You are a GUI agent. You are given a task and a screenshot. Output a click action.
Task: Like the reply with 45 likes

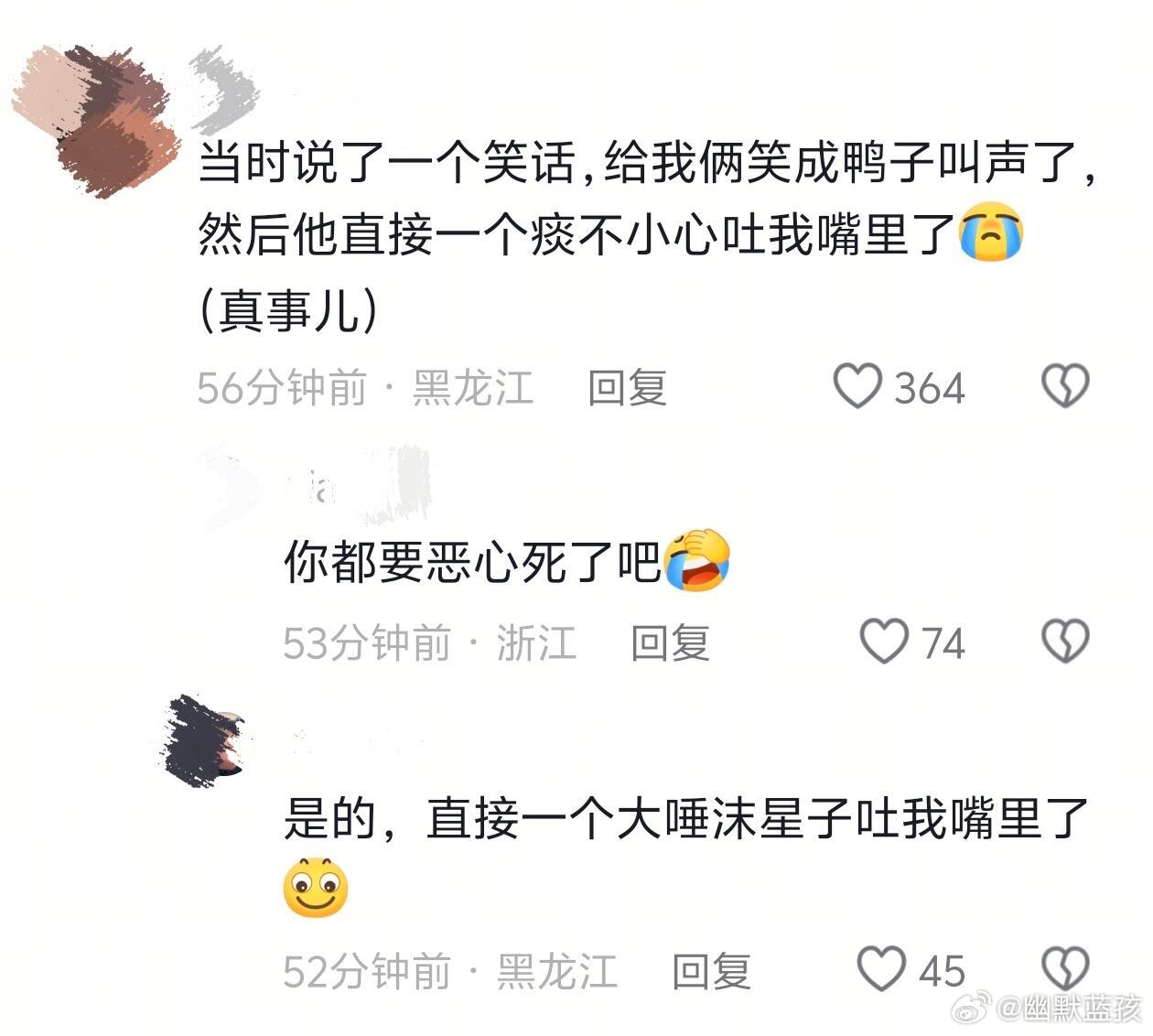coord(881,968)
